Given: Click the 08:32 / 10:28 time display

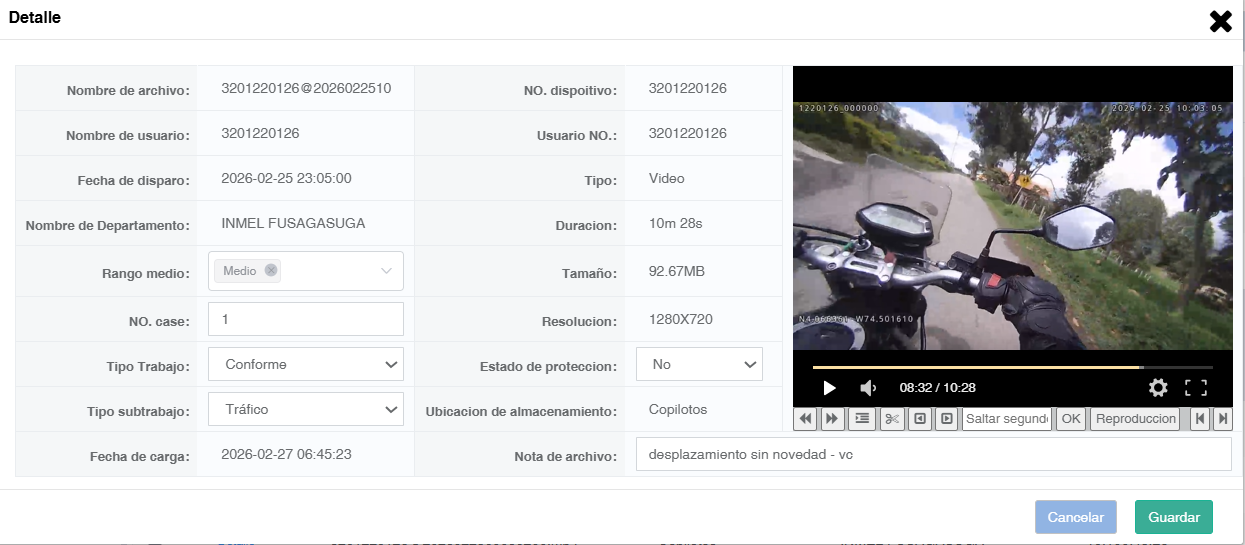Looking at the screenshot, I should [x=938, y=388].
